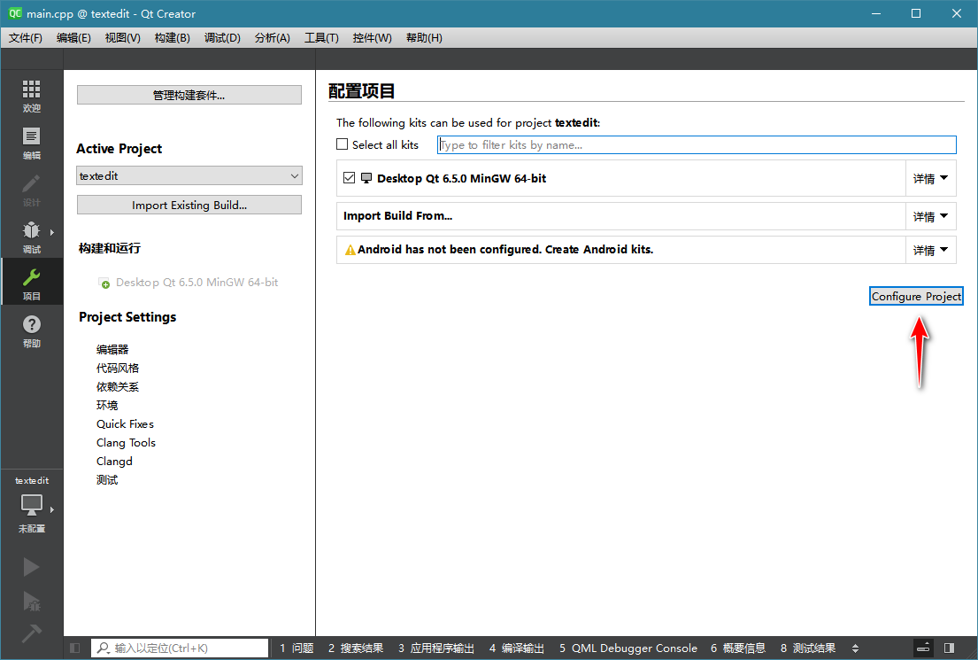This screenshot has height=660, width=979.
Task: Click the desktop monitor icon of Qt 6.5.0 kit
Action: 367,179
